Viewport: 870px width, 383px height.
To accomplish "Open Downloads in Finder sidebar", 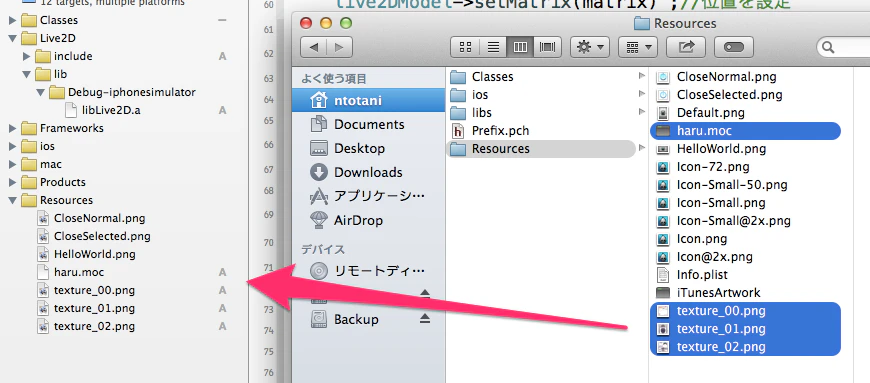I will [368, 172].
